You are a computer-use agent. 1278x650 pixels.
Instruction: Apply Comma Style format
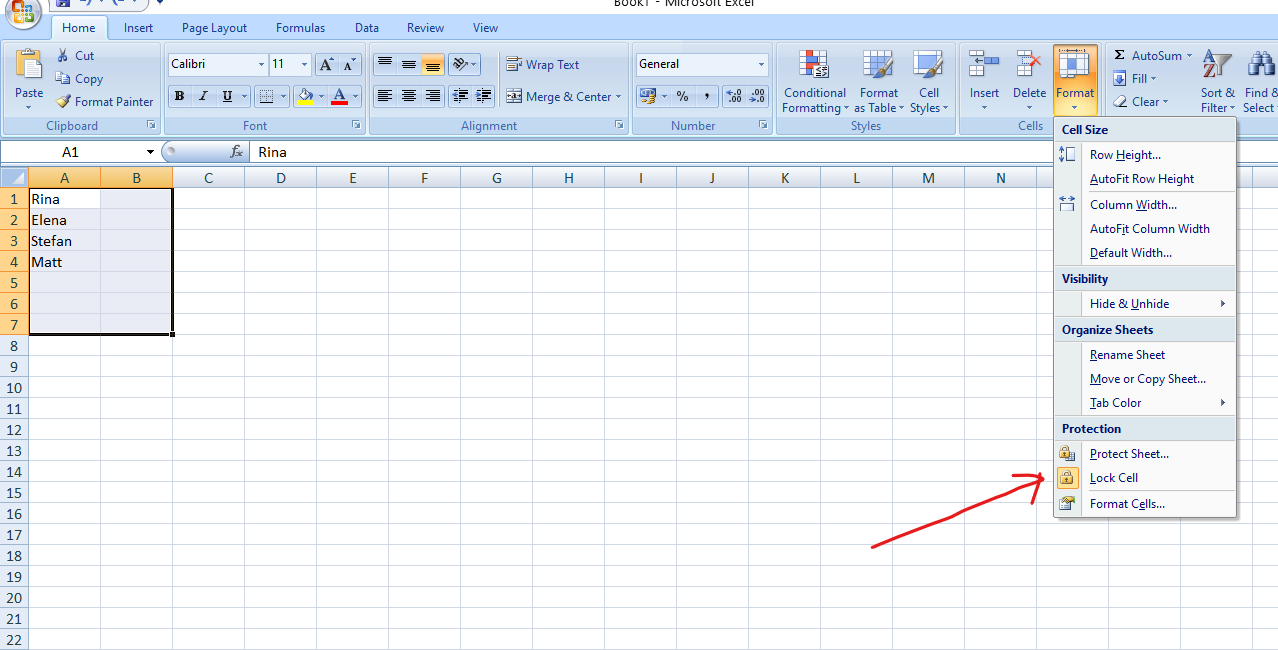[x=706, y=96]
